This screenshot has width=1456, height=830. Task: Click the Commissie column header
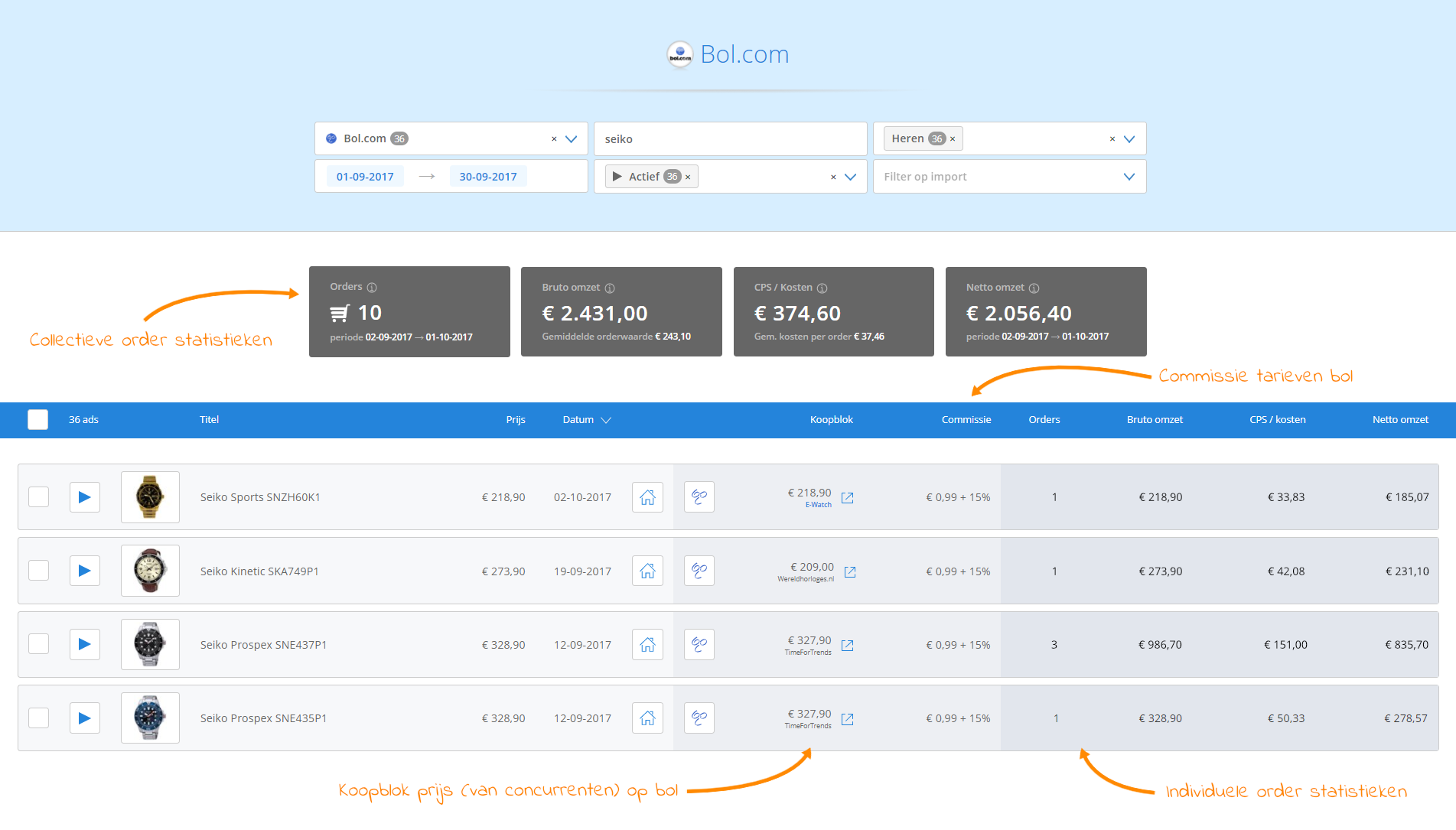pyautogui.click(x=966, y=419)
